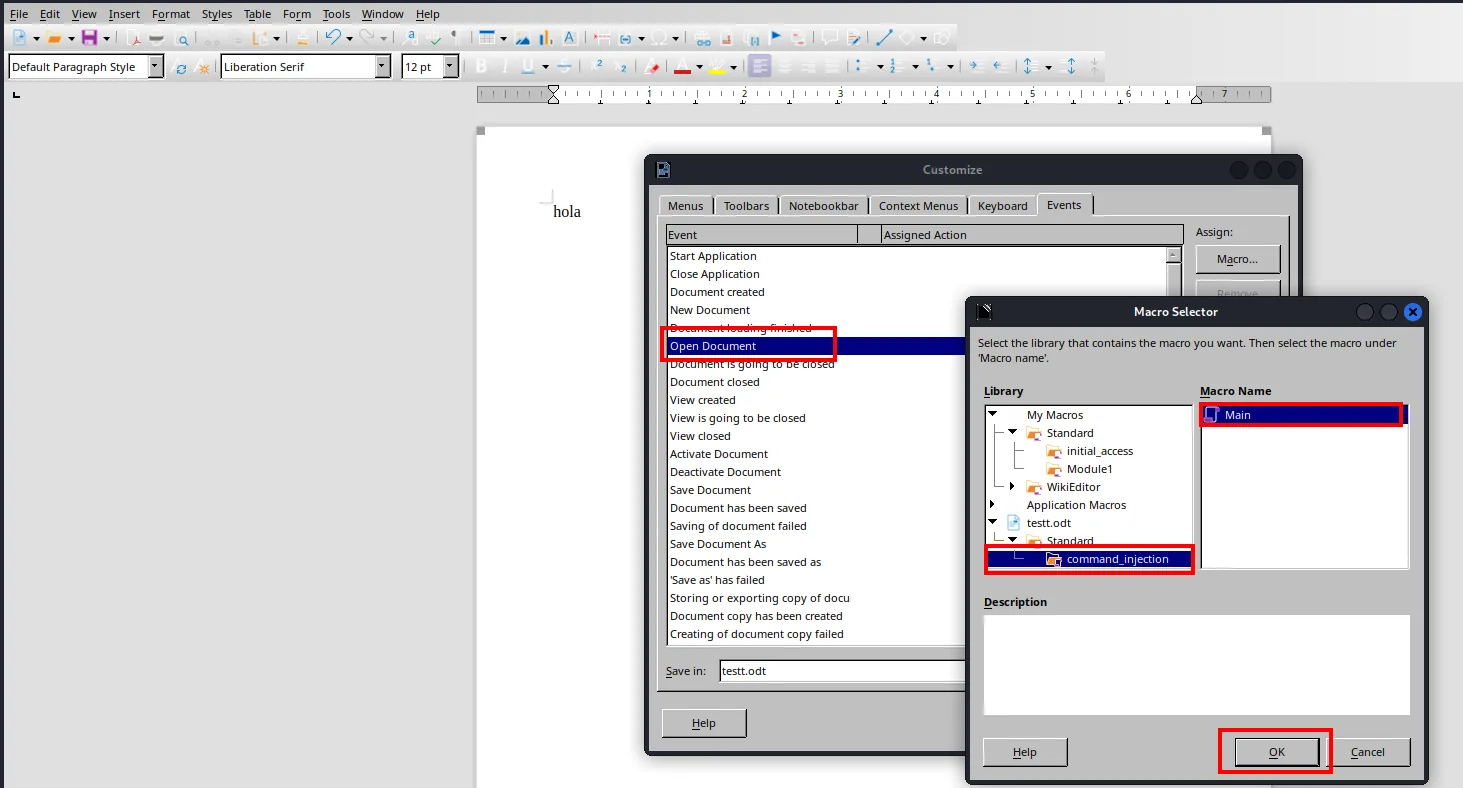1463x788 pixels.
Task: Click the Insert Text Box icon
Action: coord(569,38)
